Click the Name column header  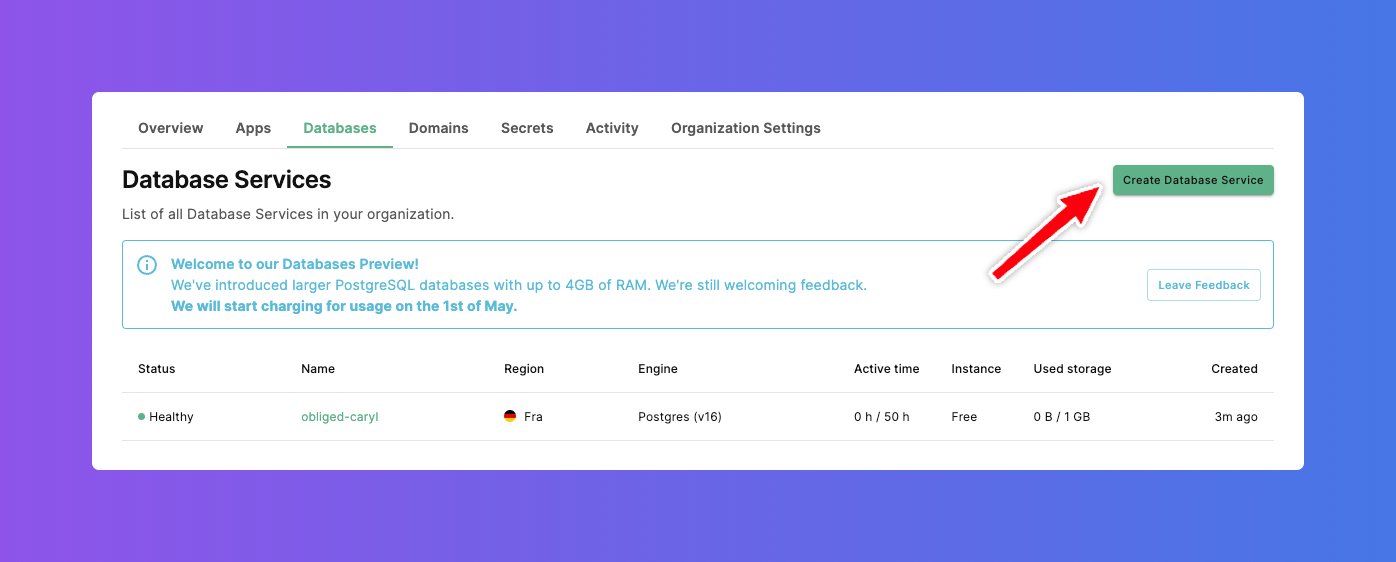pos(318,369)
